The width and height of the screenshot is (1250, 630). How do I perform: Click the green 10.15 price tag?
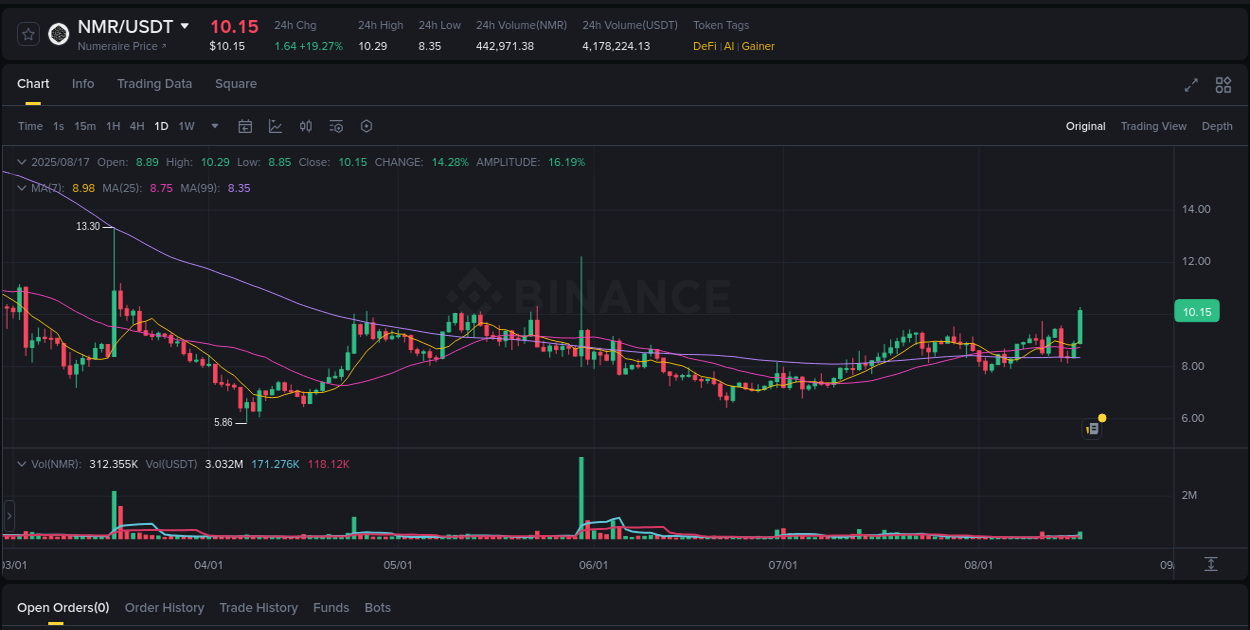pos(1196,311)
